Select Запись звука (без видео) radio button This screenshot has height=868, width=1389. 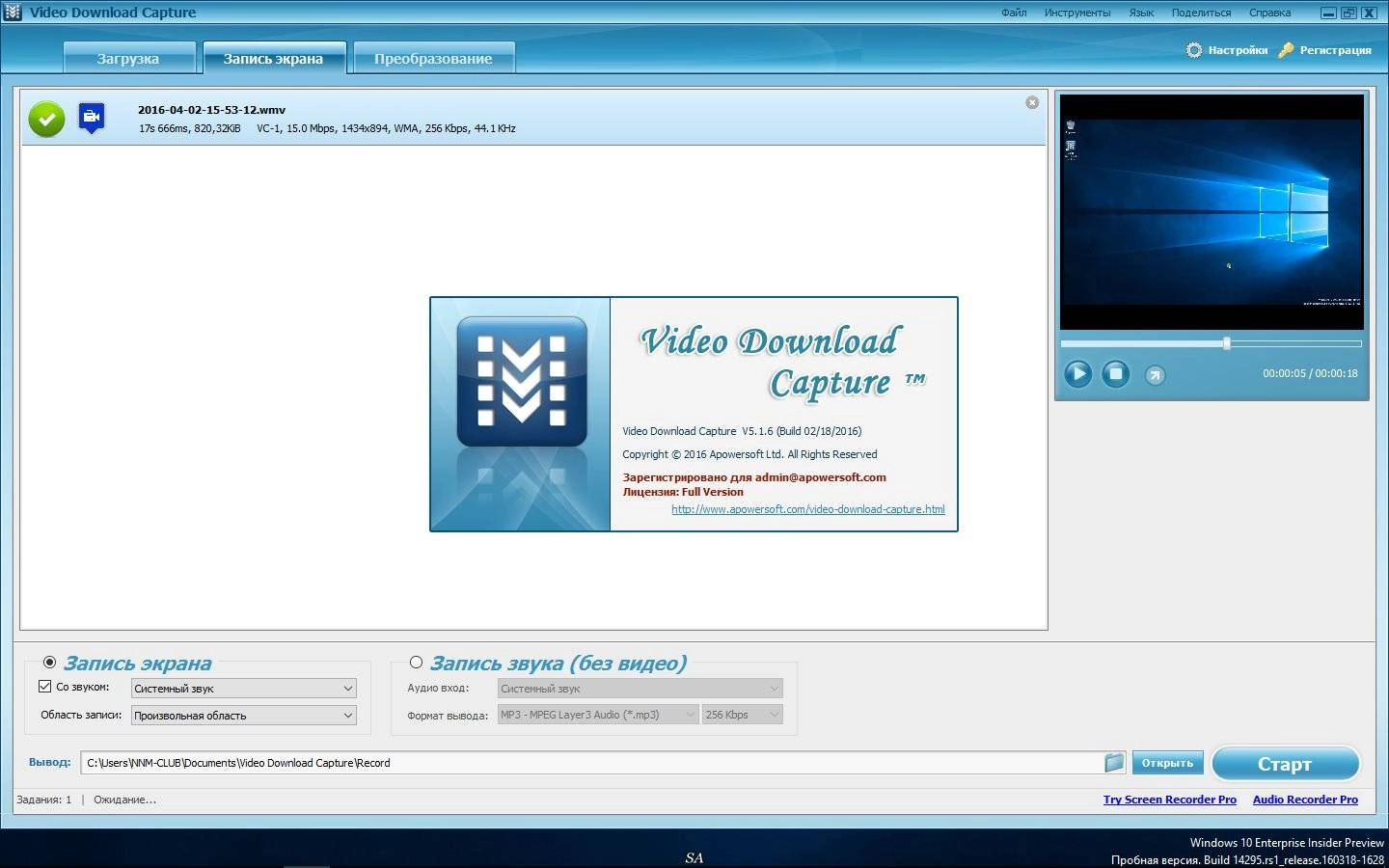tap(416, 663)
